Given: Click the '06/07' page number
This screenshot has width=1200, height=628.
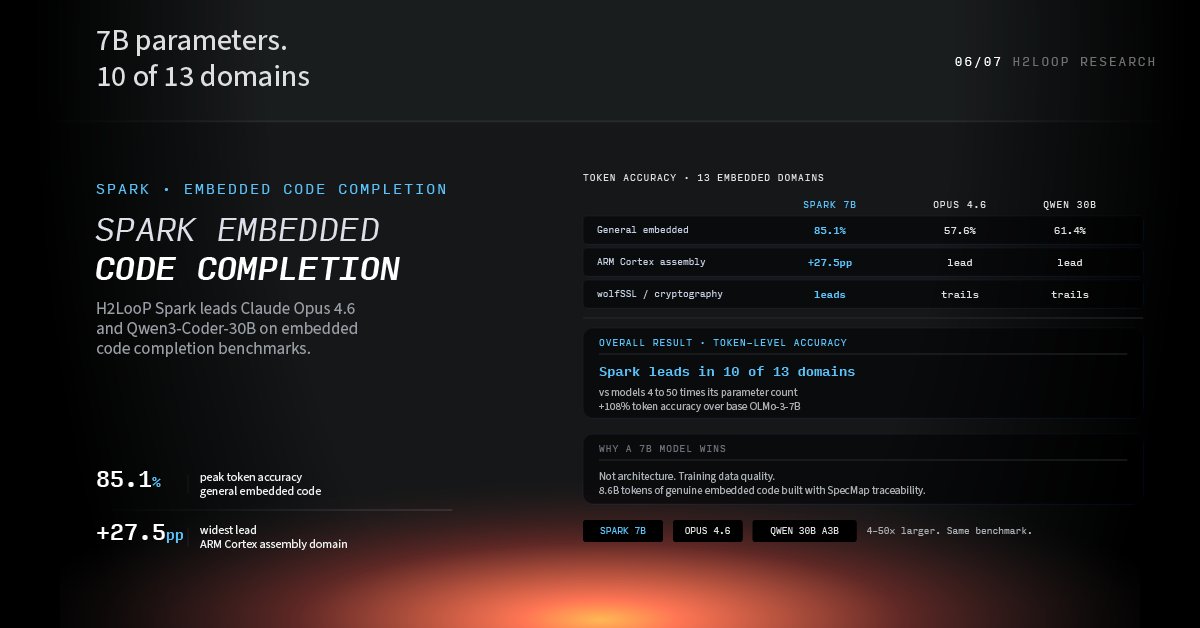Looking at the screenshot, I should (976, 62).
